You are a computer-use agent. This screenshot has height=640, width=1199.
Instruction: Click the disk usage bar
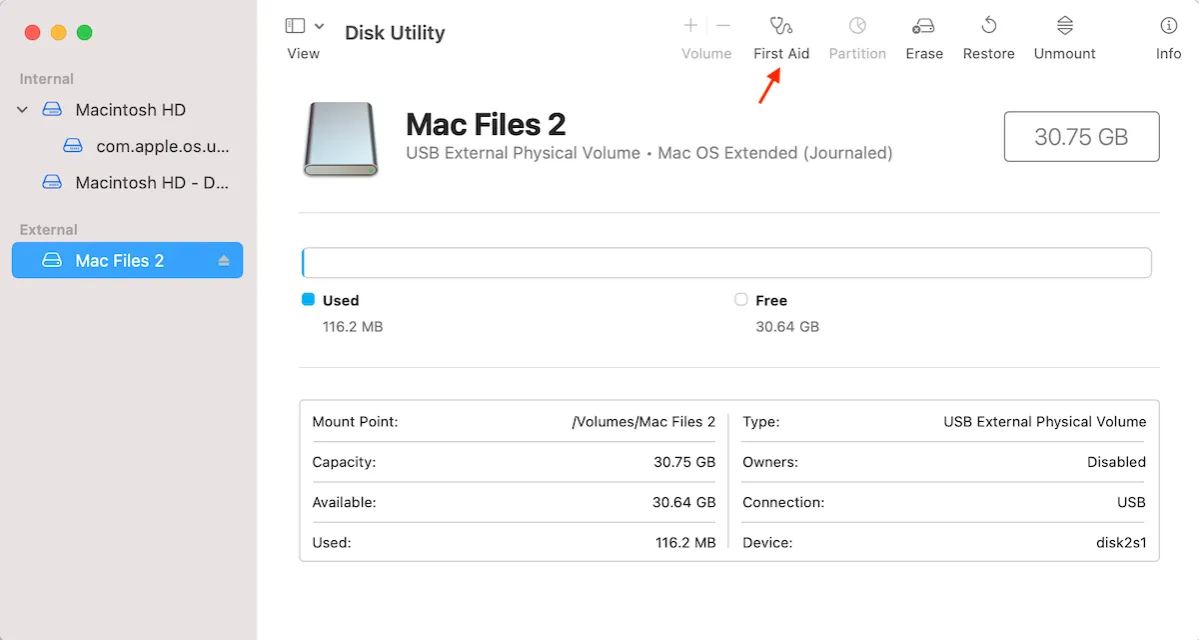point(726,262)
